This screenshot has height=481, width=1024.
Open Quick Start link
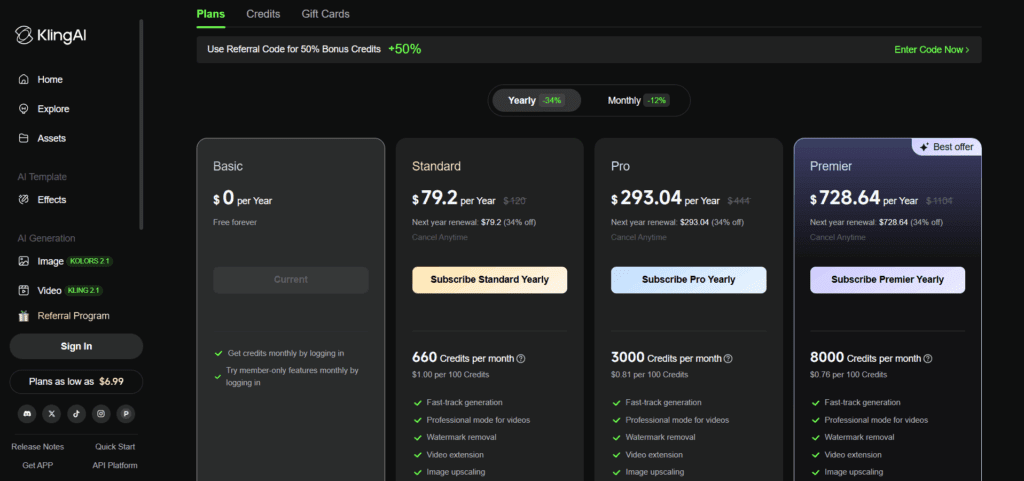click(x=115, y=447)
